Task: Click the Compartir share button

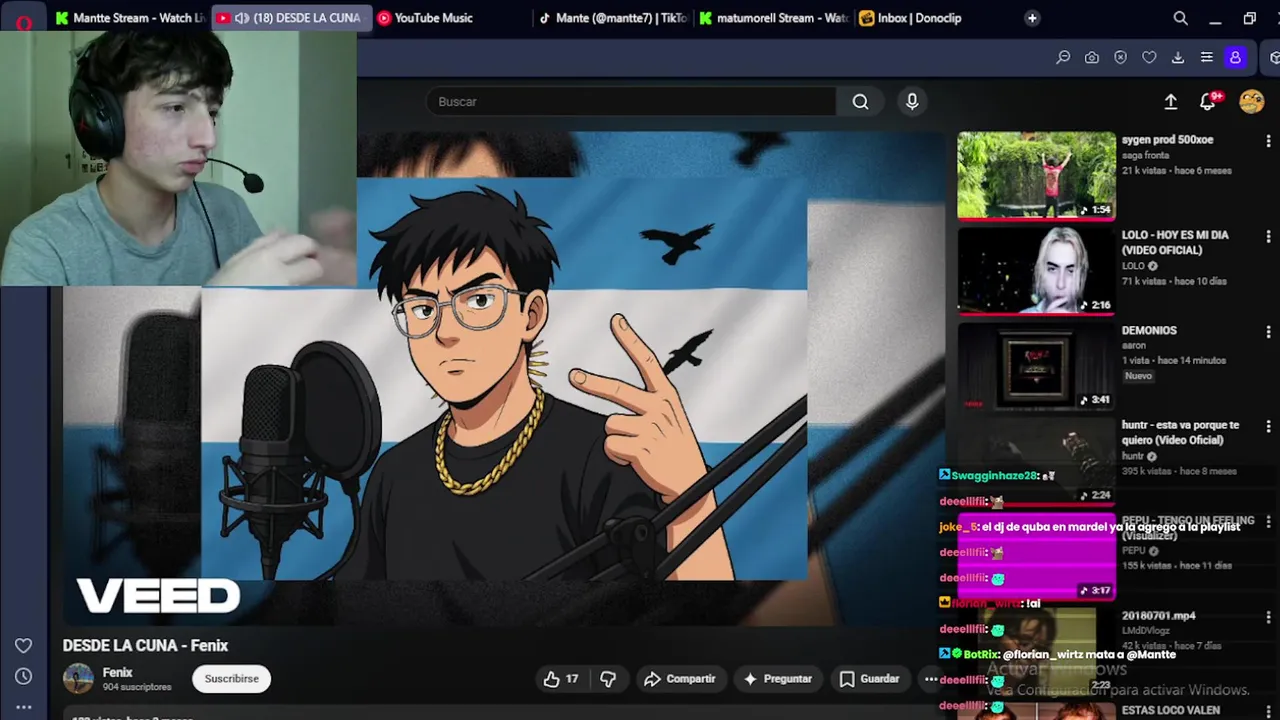Action: click(680, 679)
